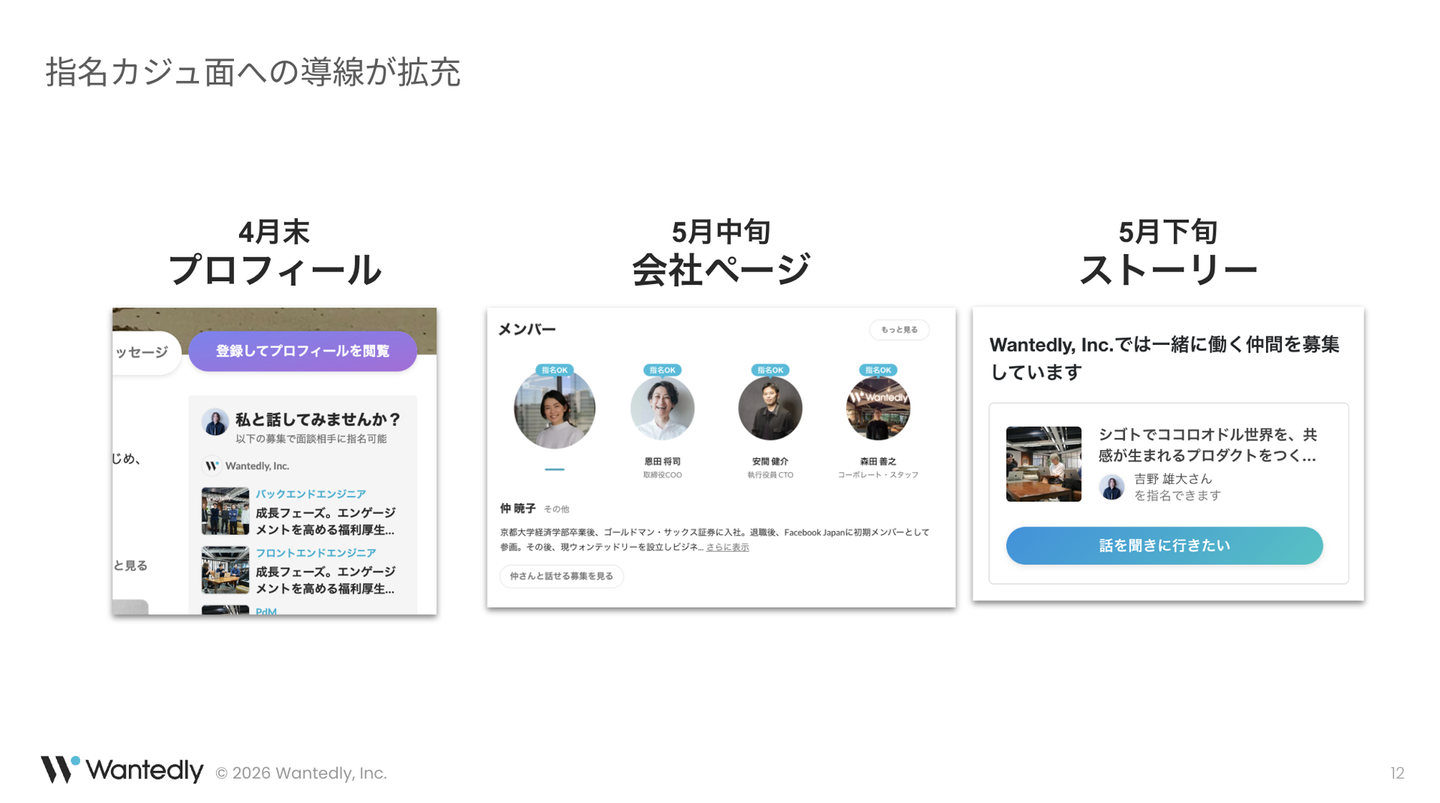This screenshot has width=1440, height=803.
Task: Click the Wantedly logo in the footer
Action: (122, 770)
